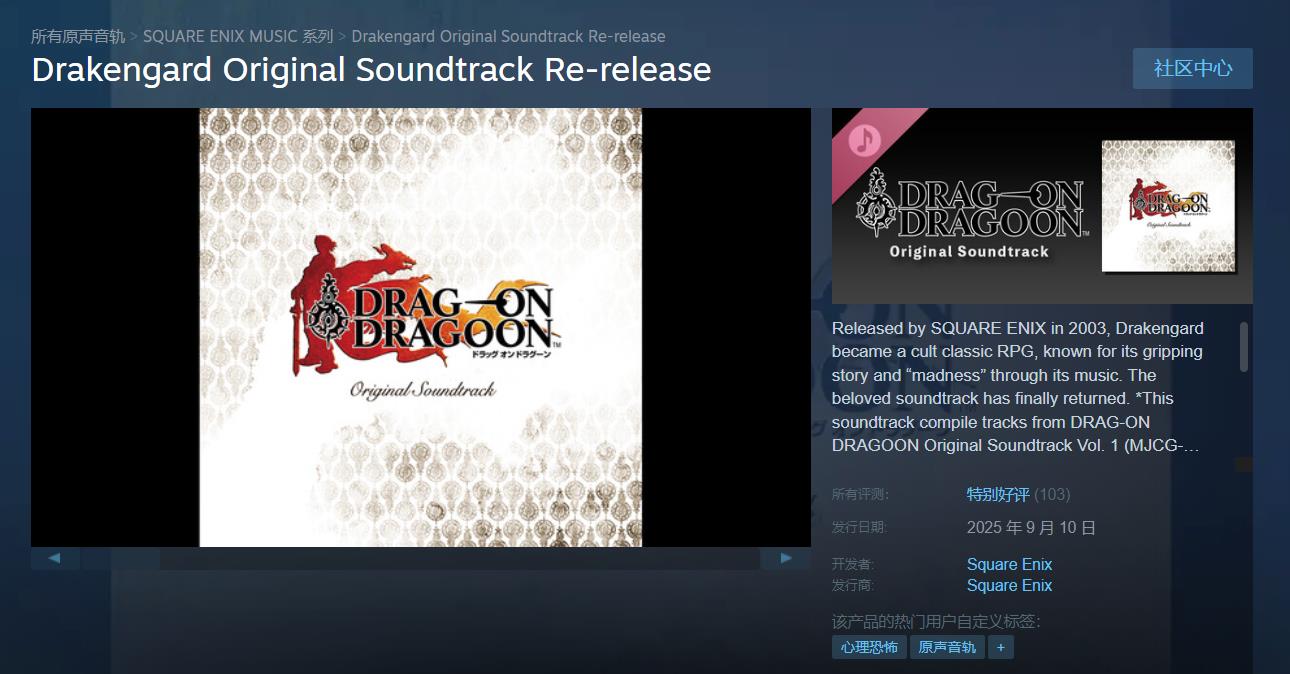View developer Square Enix's page
The image size is (1290, 674).
(x=1009, y=564)
